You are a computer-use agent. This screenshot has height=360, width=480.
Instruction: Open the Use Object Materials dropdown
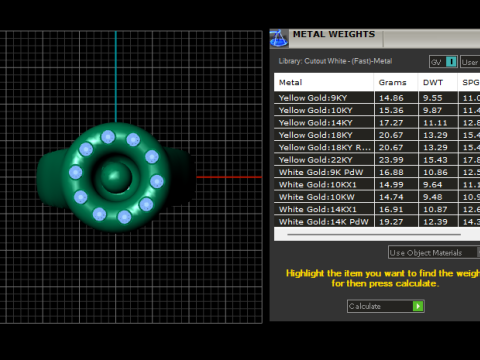[434, 252]
